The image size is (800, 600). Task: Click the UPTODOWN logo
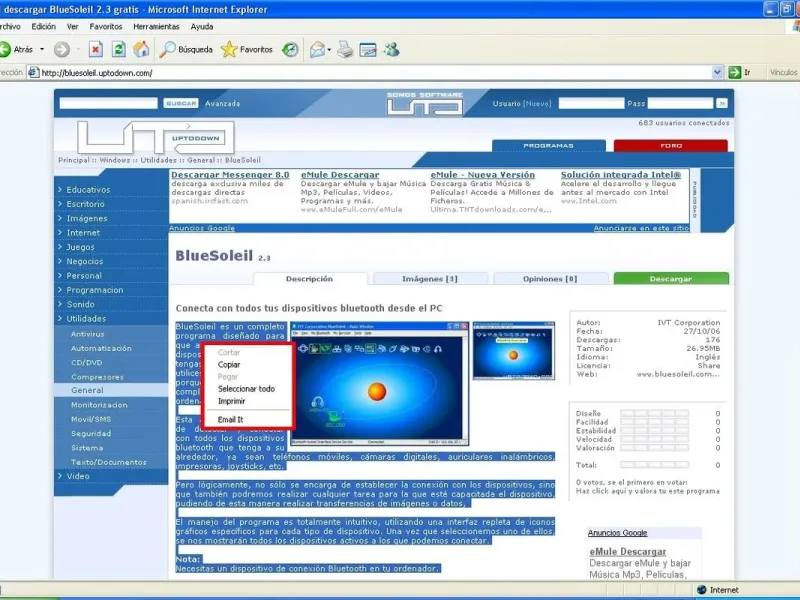coord(156,137)
